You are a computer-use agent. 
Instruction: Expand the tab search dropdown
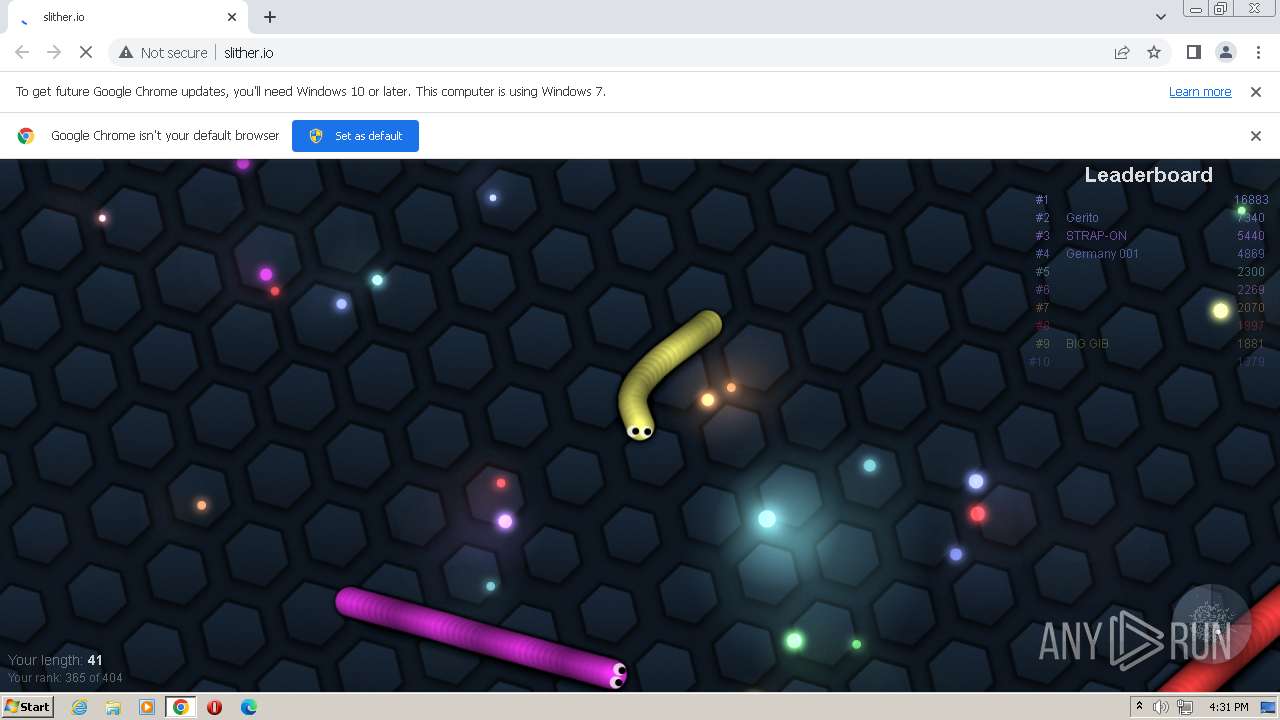pos(1160,17)
